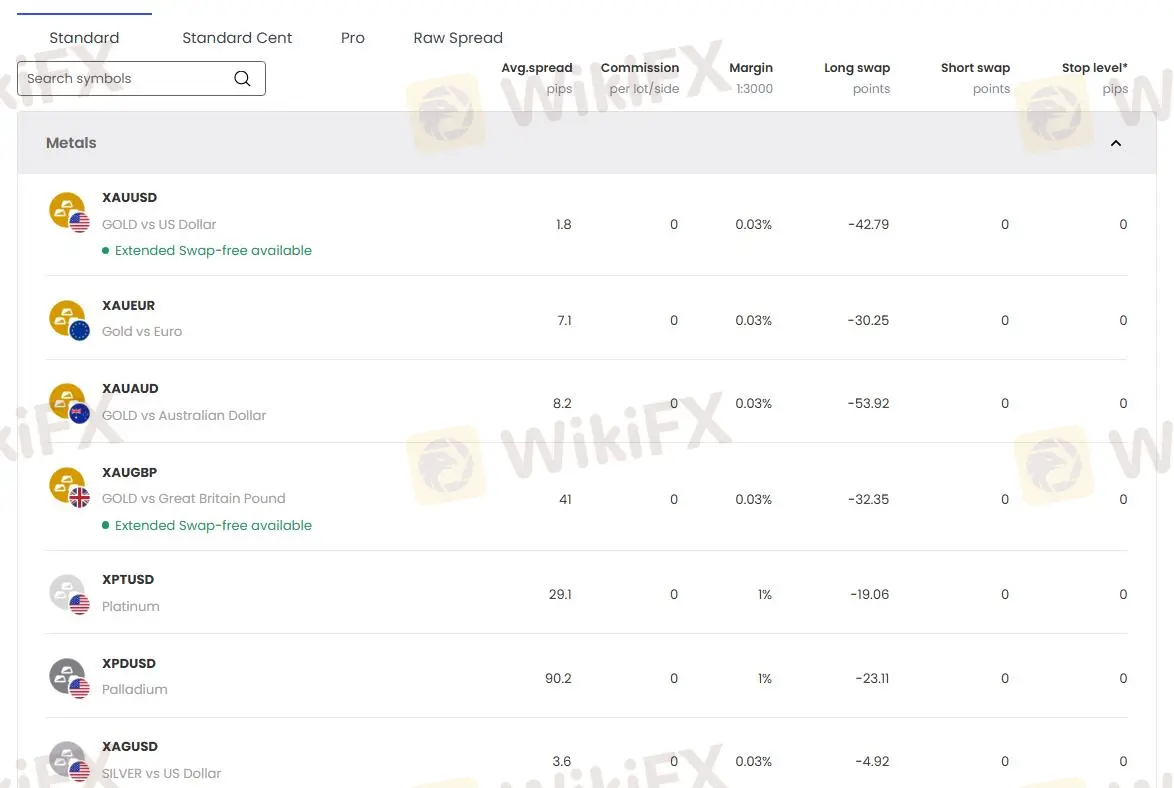Click the XPDUSD Palladium silver coin icon
Image resolution: width=1174 pixels, height=788 pixels.
point(67,677)
